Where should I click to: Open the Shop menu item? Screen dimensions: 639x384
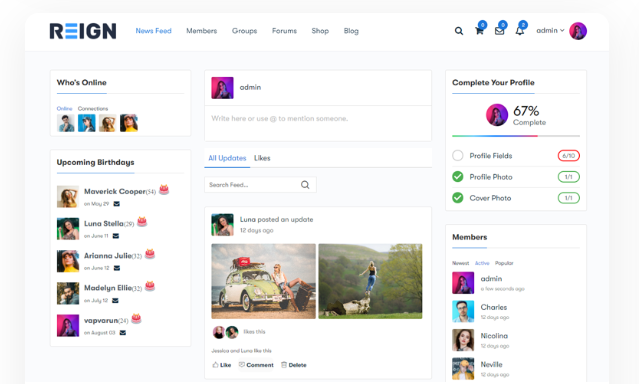(x=320, y=31)
